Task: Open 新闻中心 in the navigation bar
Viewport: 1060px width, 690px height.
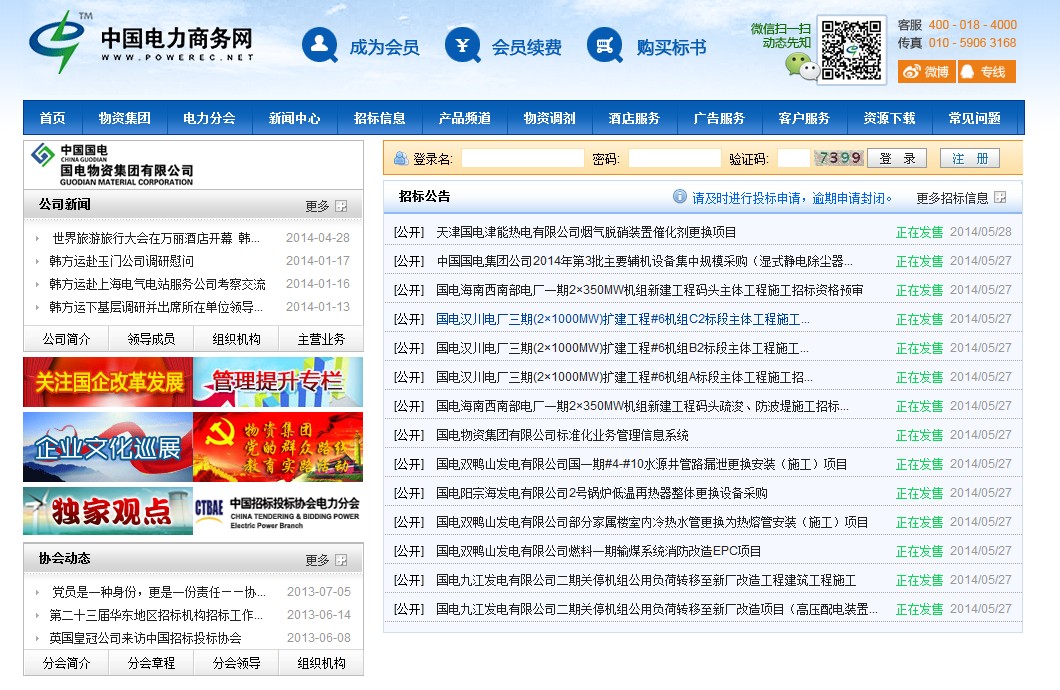Action: pyautogui.click(x=295, y=118)
